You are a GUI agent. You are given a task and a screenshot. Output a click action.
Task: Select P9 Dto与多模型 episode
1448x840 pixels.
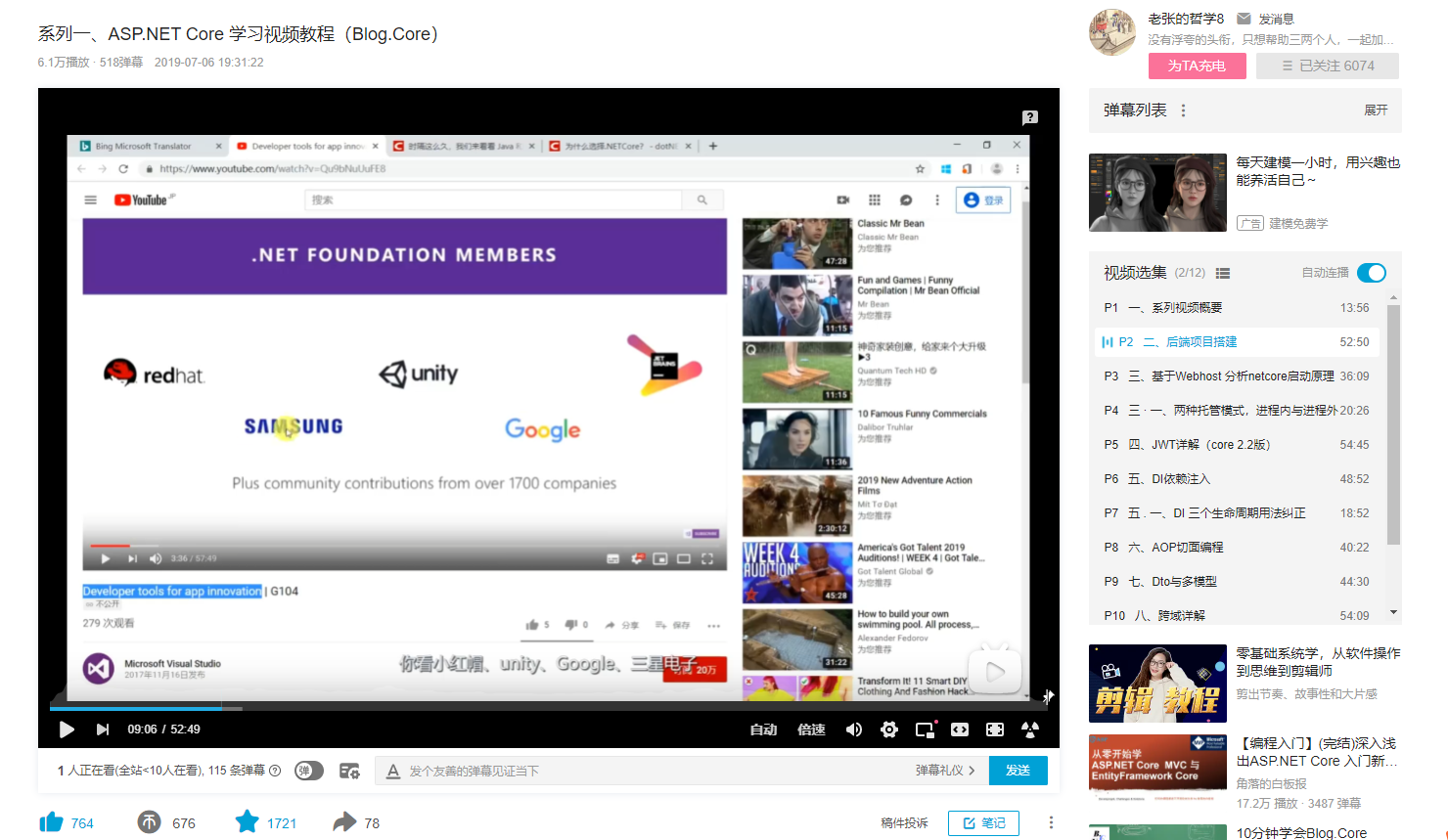(1237, 581)
